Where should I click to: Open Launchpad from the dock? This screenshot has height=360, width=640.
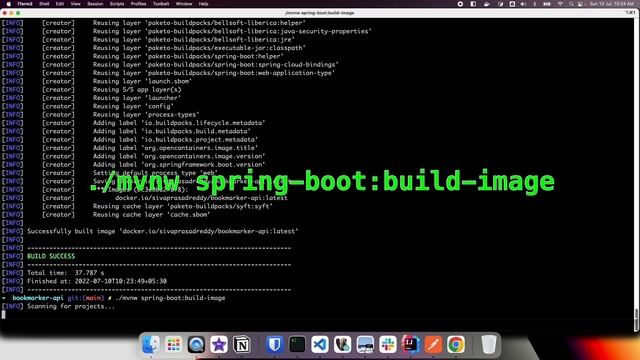click(173, 344)
